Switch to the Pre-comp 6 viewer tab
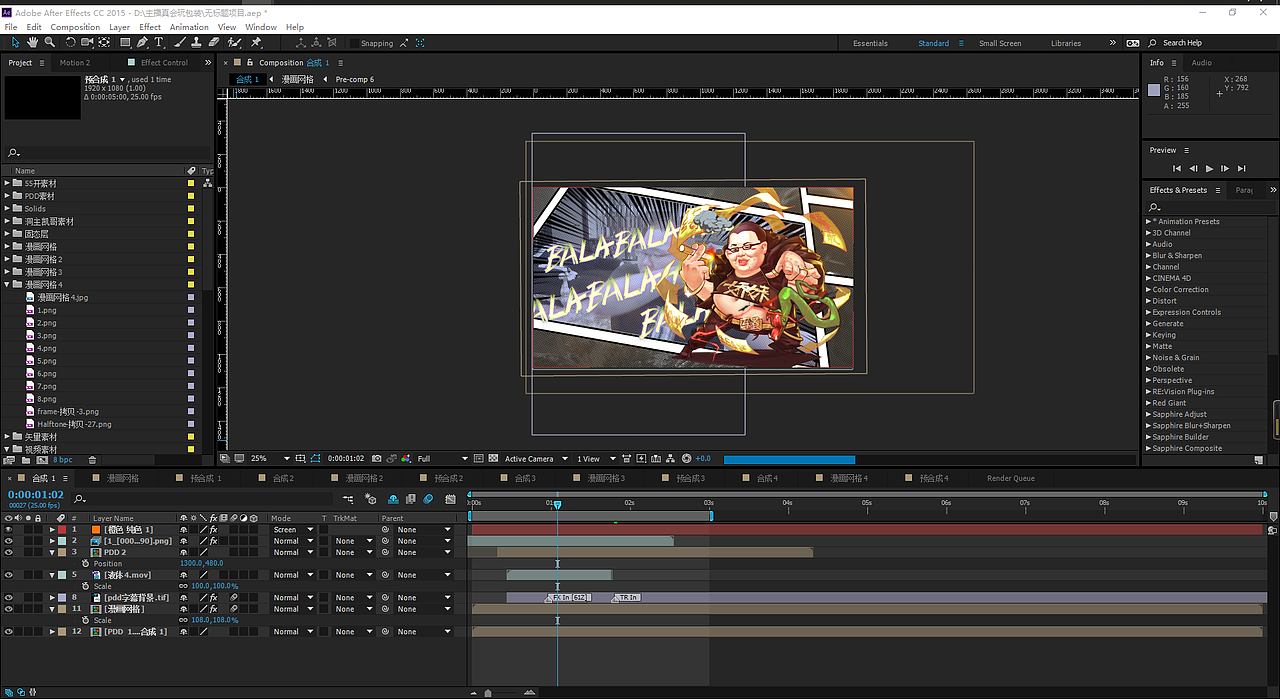This screenshot has width=1280, height=699. point(355,79)
